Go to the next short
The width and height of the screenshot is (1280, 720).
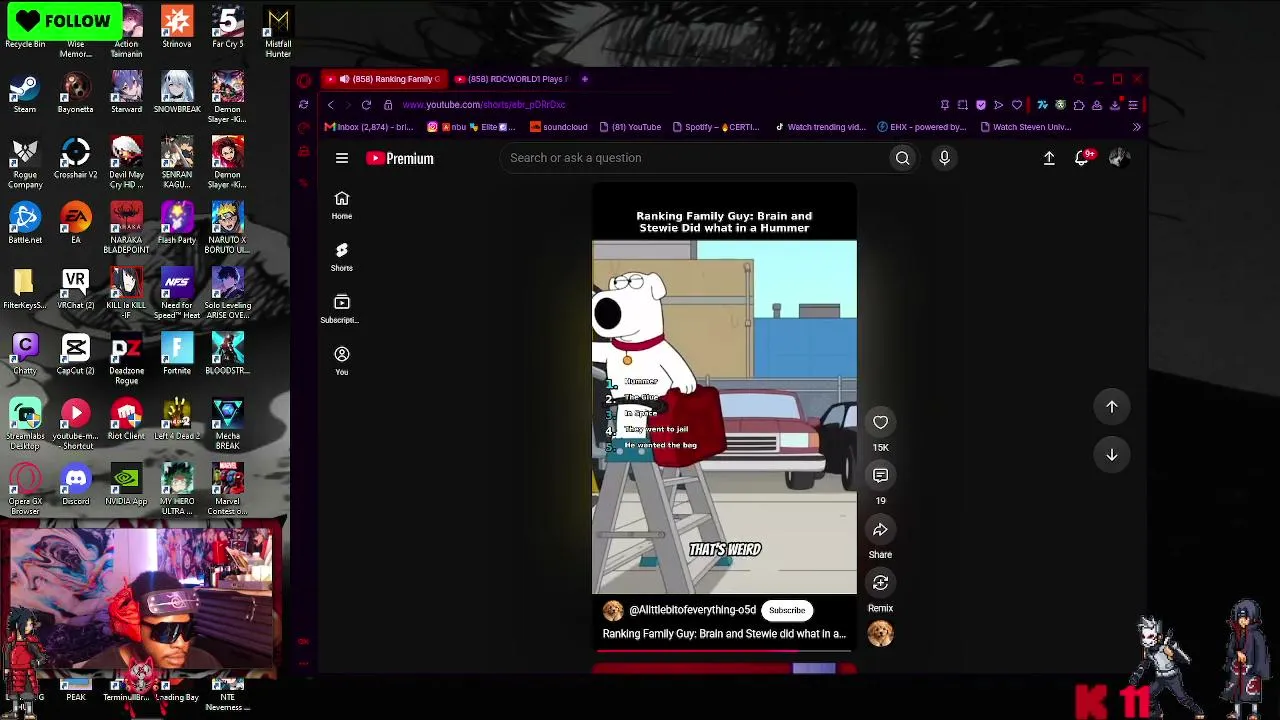click(x=1112, y=455)
